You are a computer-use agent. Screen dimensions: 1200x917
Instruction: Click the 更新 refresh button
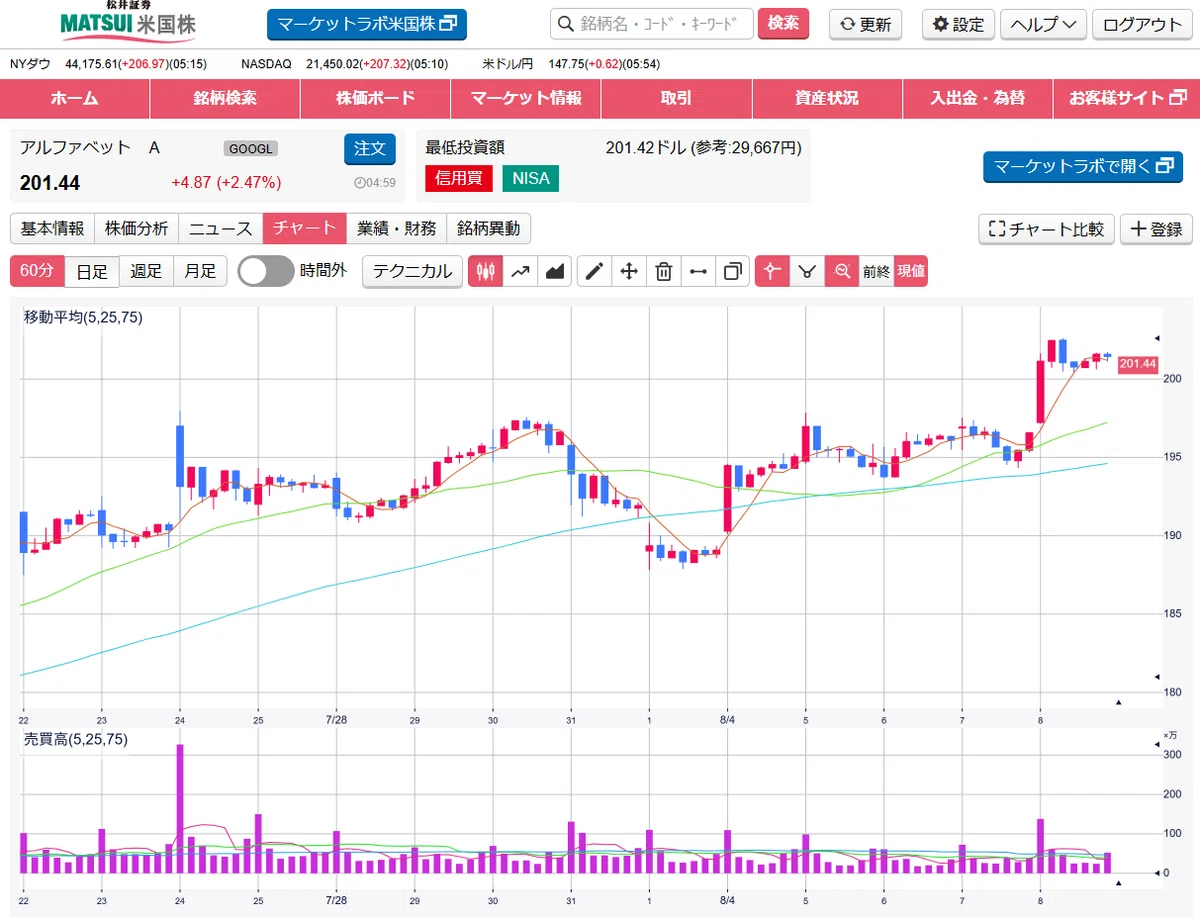[x=865, y=24]
